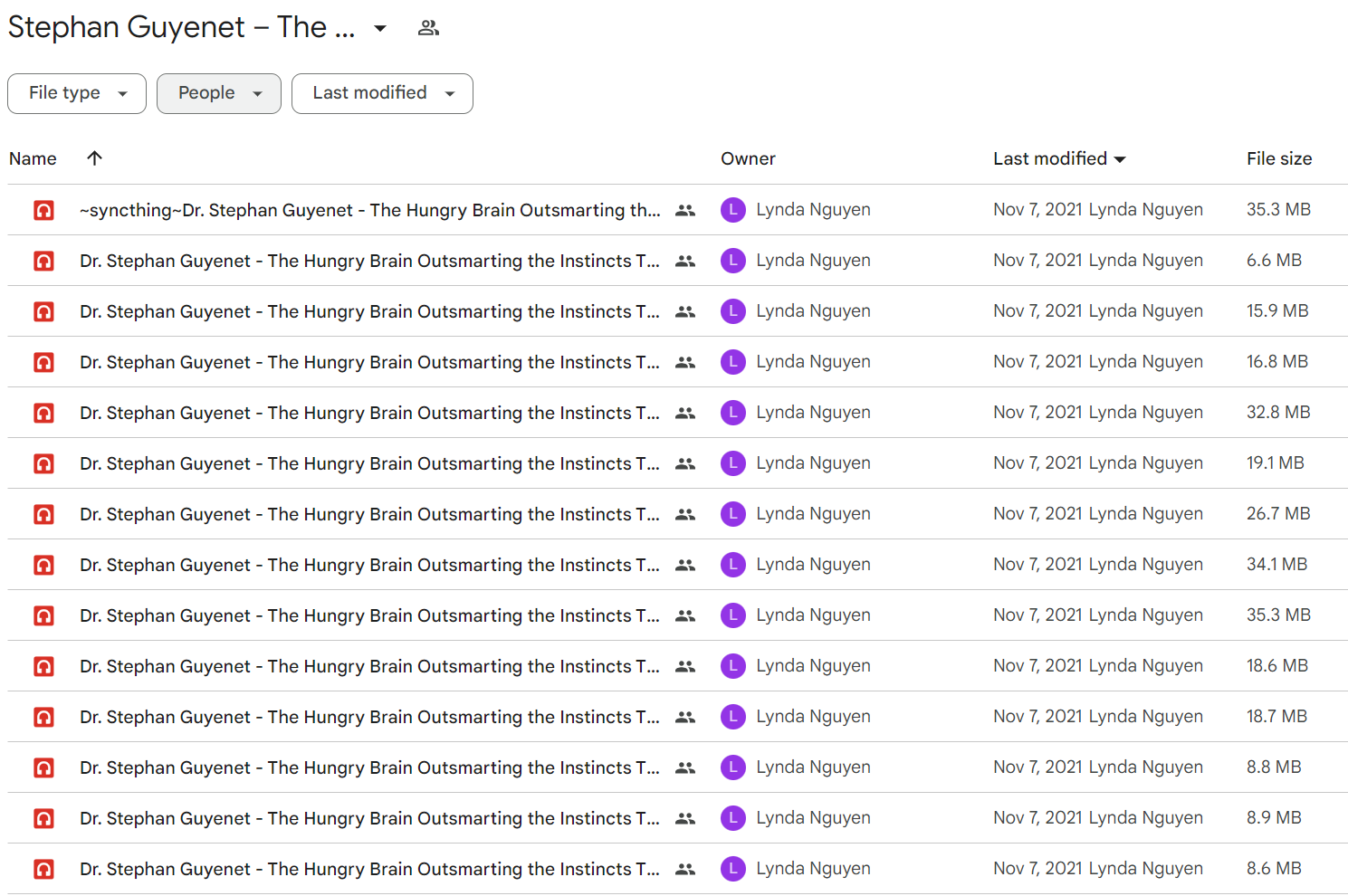
Task: Click the File size column header
Action: pyautogui.click(x=1279, y=158)
